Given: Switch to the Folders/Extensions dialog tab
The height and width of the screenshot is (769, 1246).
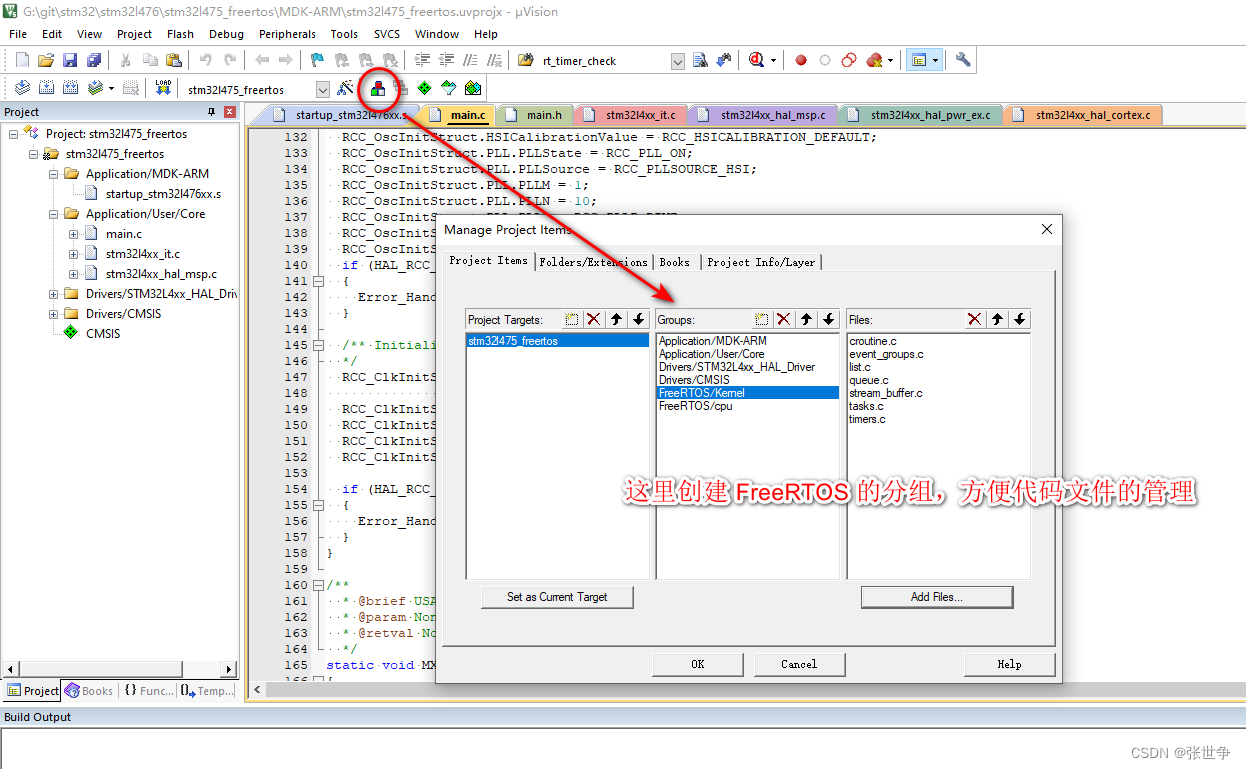Looking at the screenshot, I should [x=593, y=262].
